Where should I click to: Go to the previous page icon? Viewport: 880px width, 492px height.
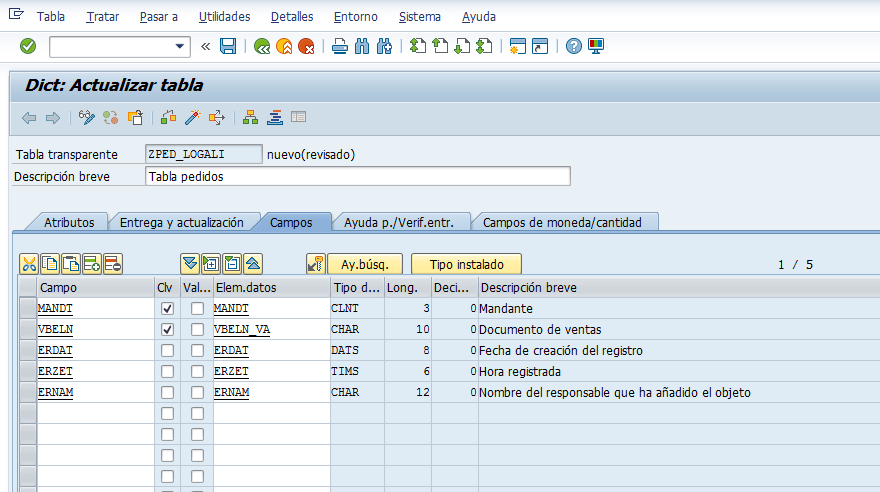(440, 46)
